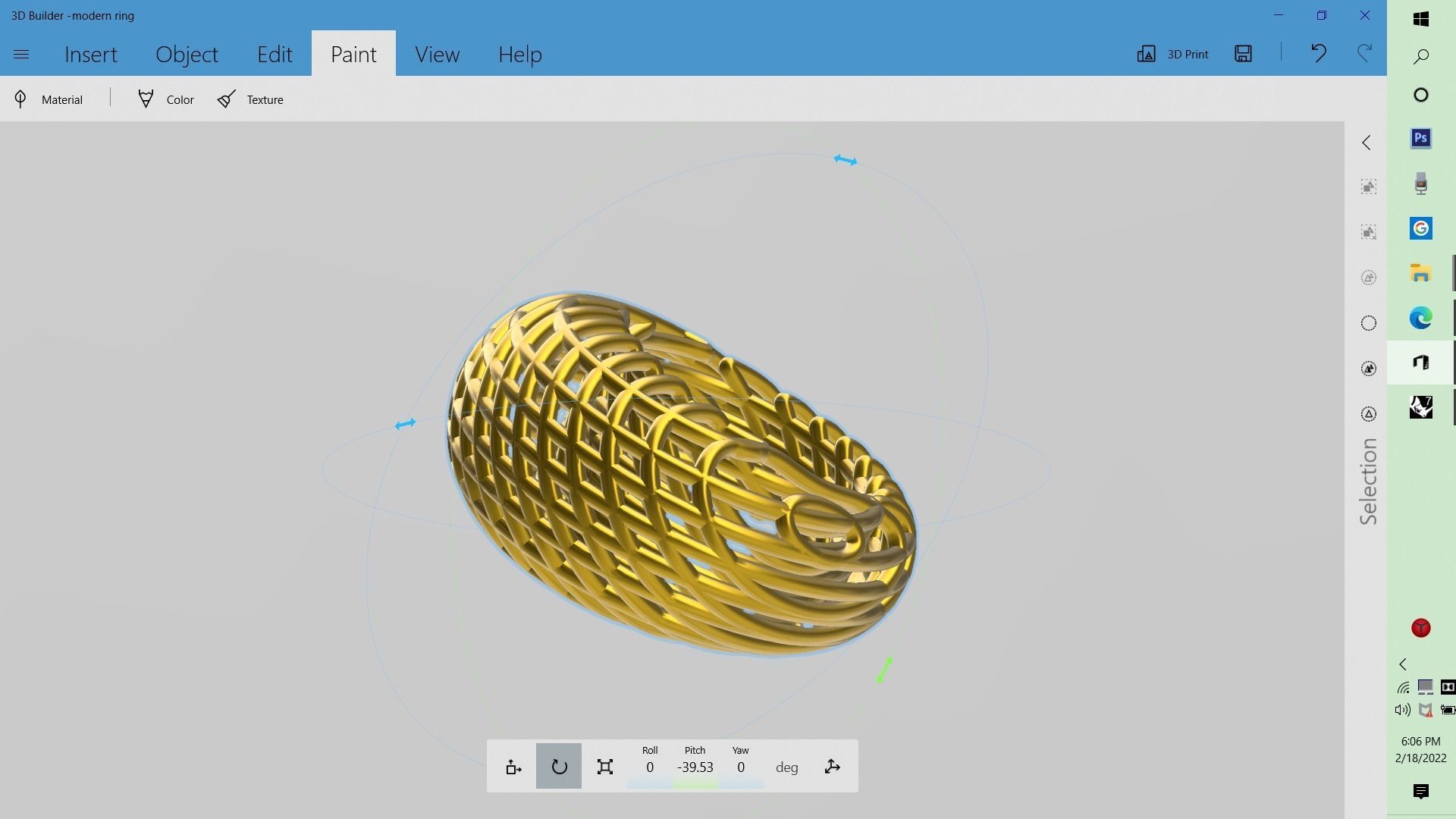The height and width of the screenshot is (819, 1456).
Task: Select the Paint tab
Action: pos(353,54)
